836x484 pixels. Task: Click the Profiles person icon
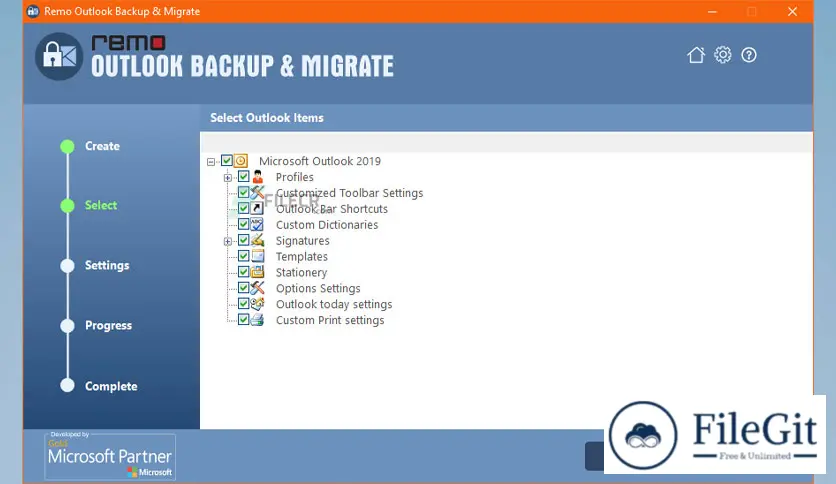point(258,176)
